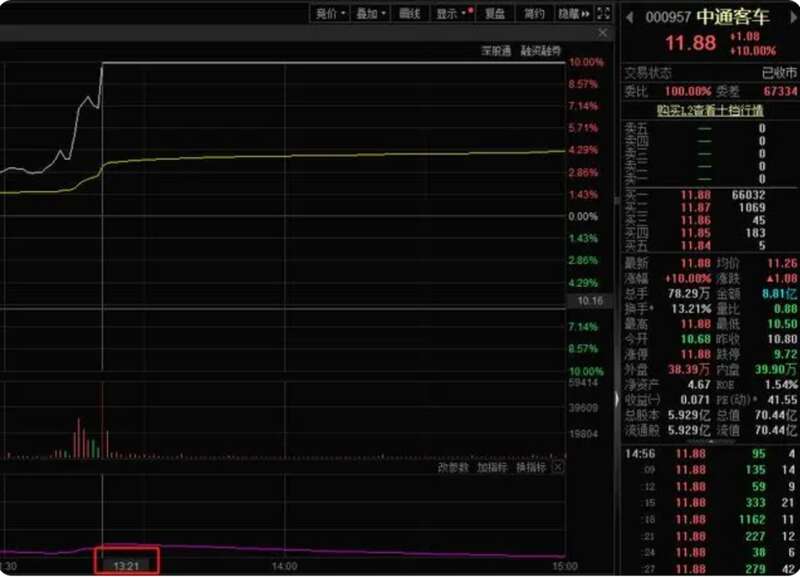Click the 融资融券 tag
The image size is (800, 577).
coord(541,51)
